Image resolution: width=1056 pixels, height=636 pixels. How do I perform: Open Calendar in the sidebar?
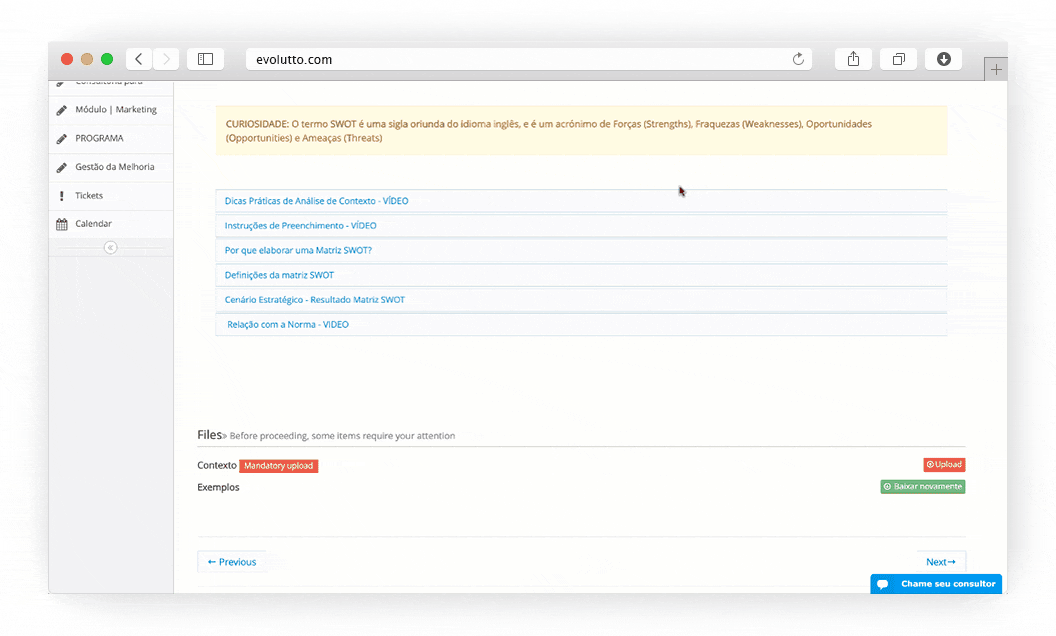[93, 224]
